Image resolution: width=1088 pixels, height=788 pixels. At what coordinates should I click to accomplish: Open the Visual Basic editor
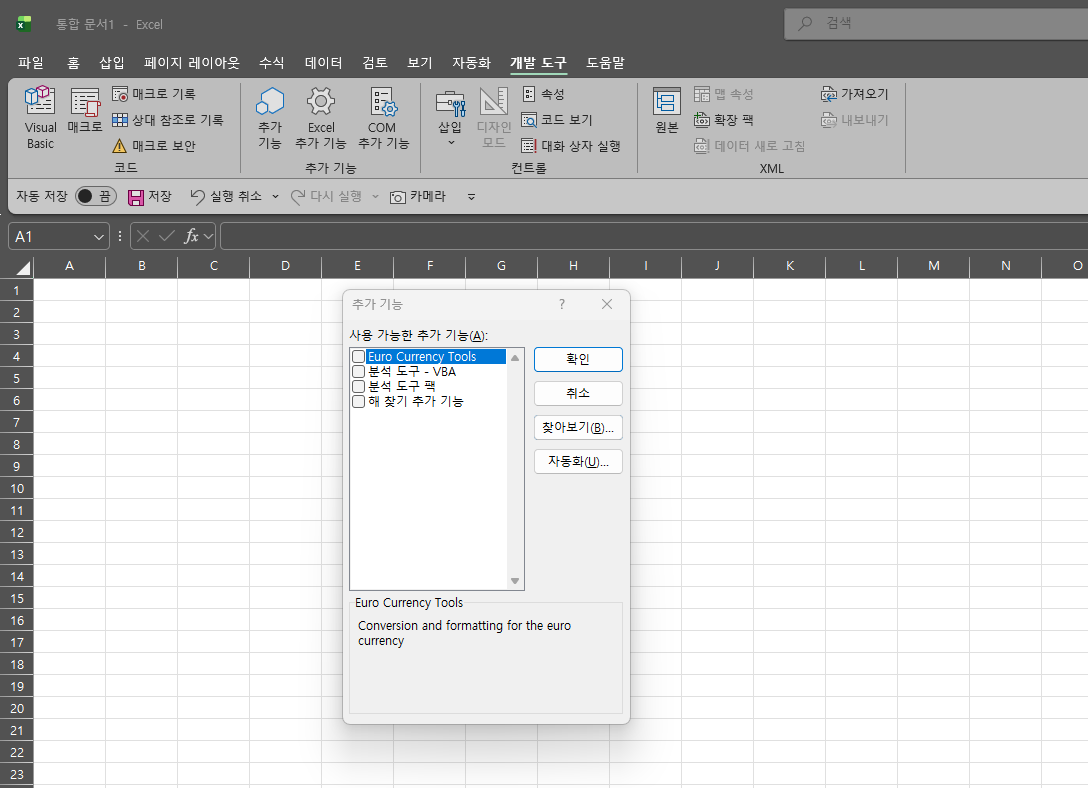pos(40,118)
